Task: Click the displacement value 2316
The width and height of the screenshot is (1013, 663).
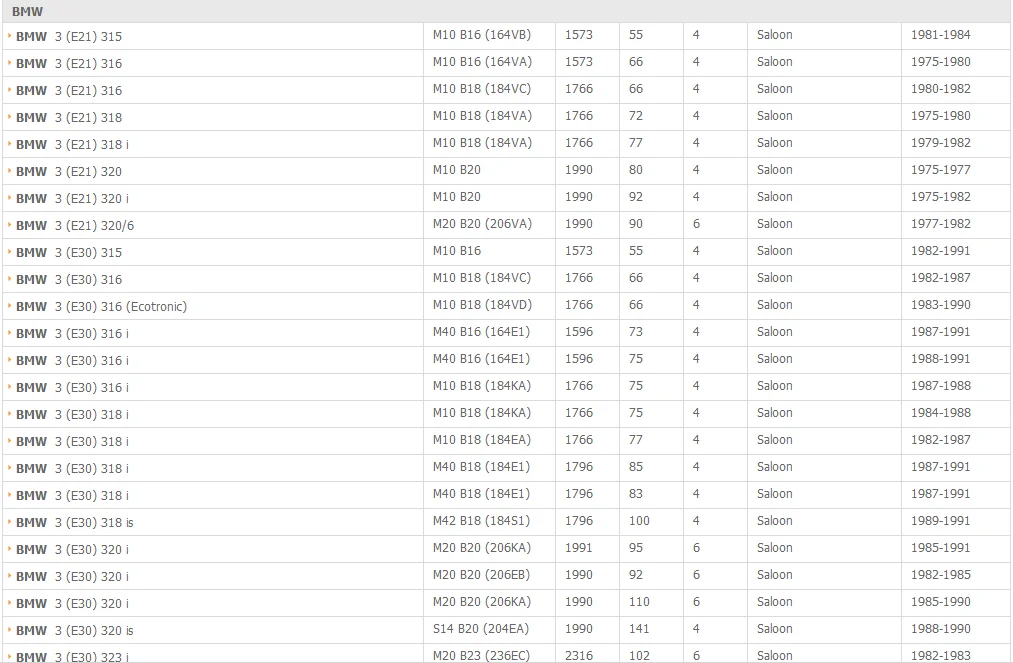Action: tap(578, 656)
